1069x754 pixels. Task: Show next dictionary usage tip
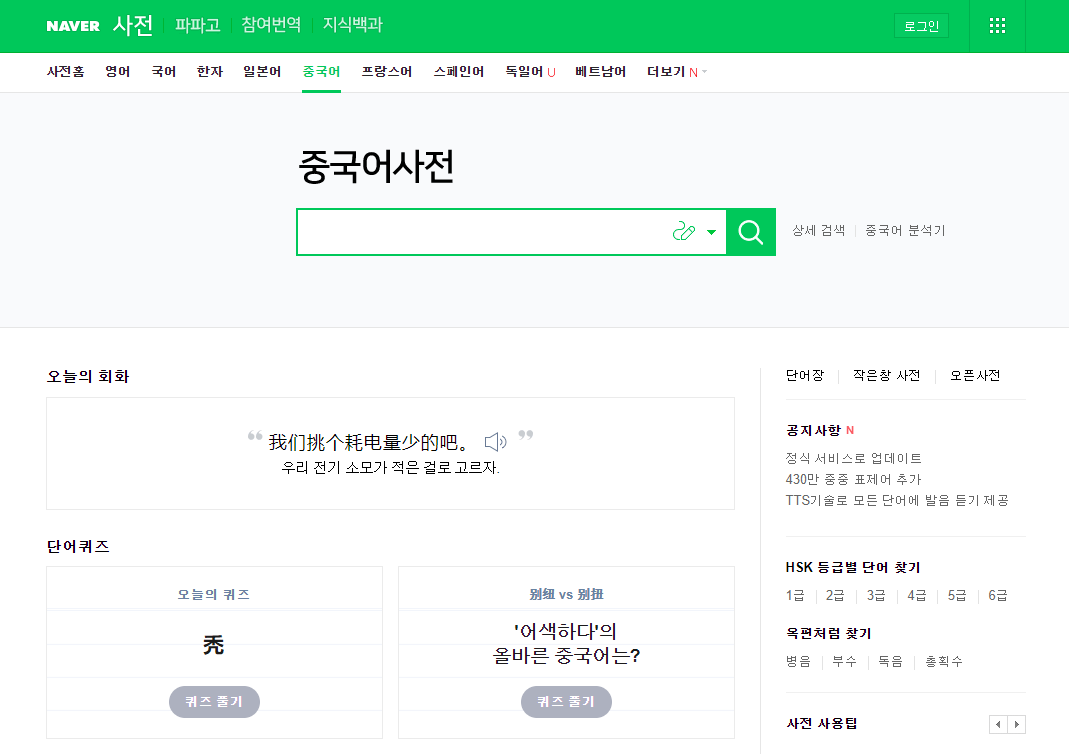pyautogui.click(x=1017, y=724)
